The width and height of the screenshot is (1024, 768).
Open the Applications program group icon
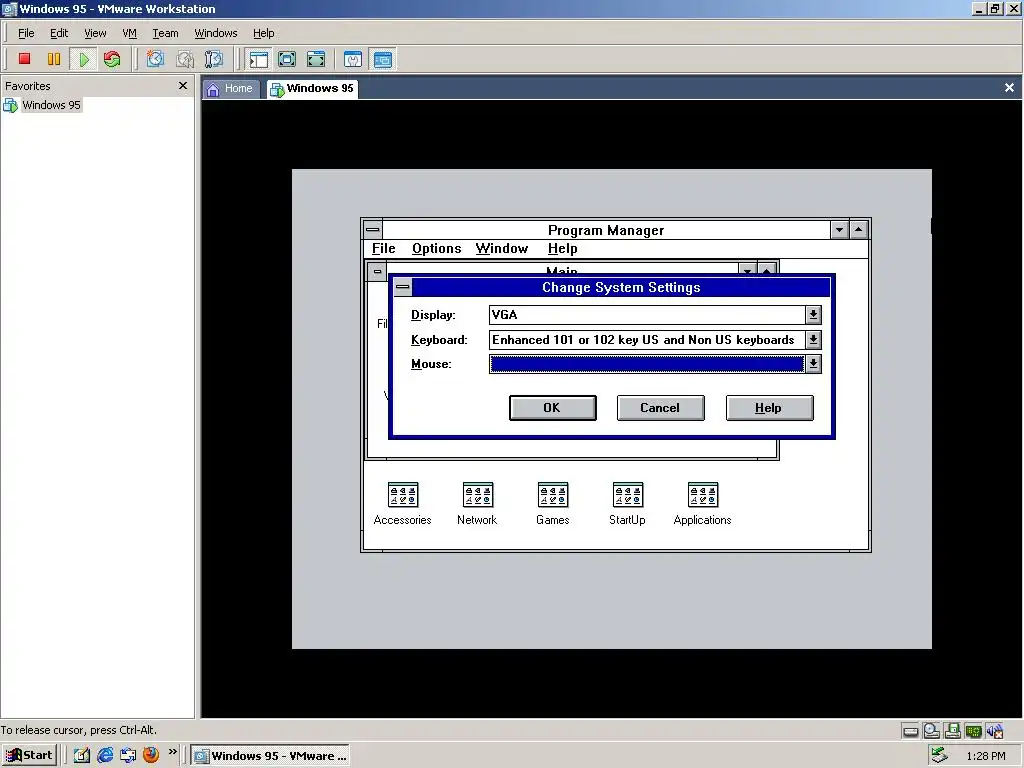(x=703, y=503)
